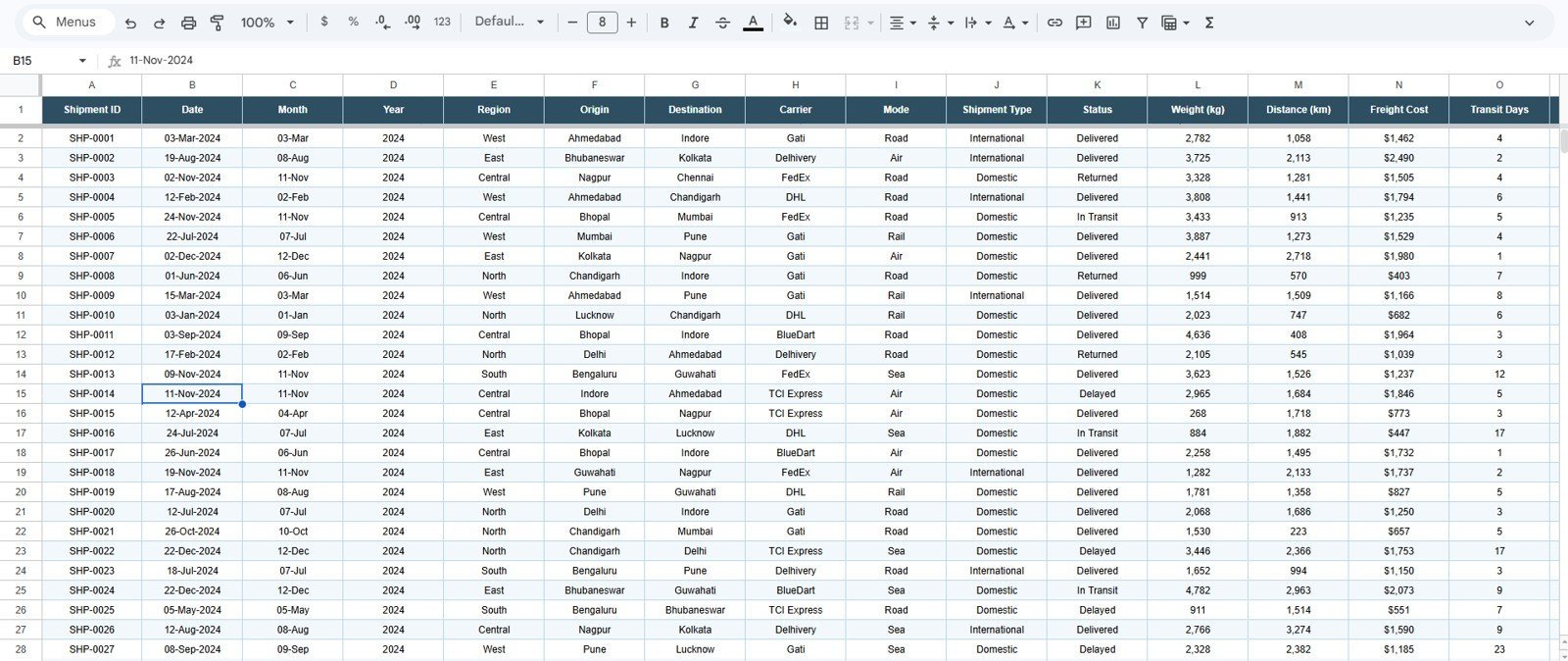The image size is (1568, 661).
Task: Increase decimal places icon
Action: pos(412,22)
